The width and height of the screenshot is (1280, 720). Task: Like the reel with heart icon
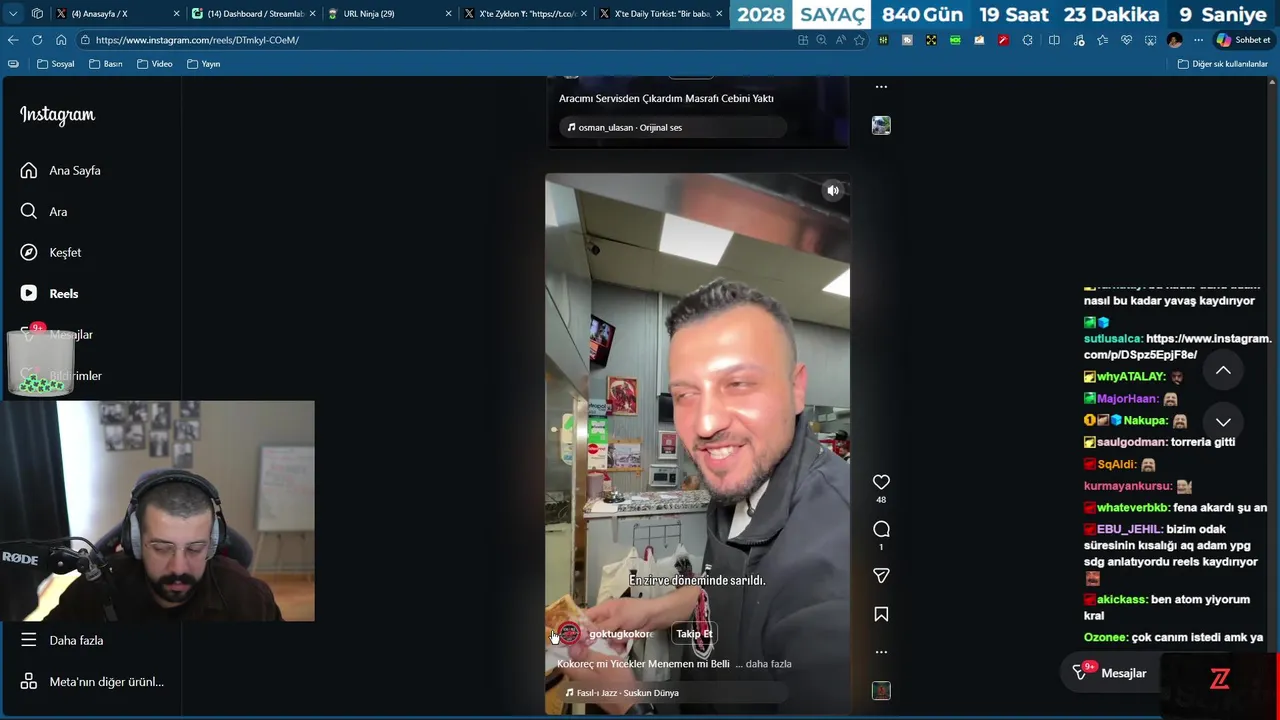[881, 482]
